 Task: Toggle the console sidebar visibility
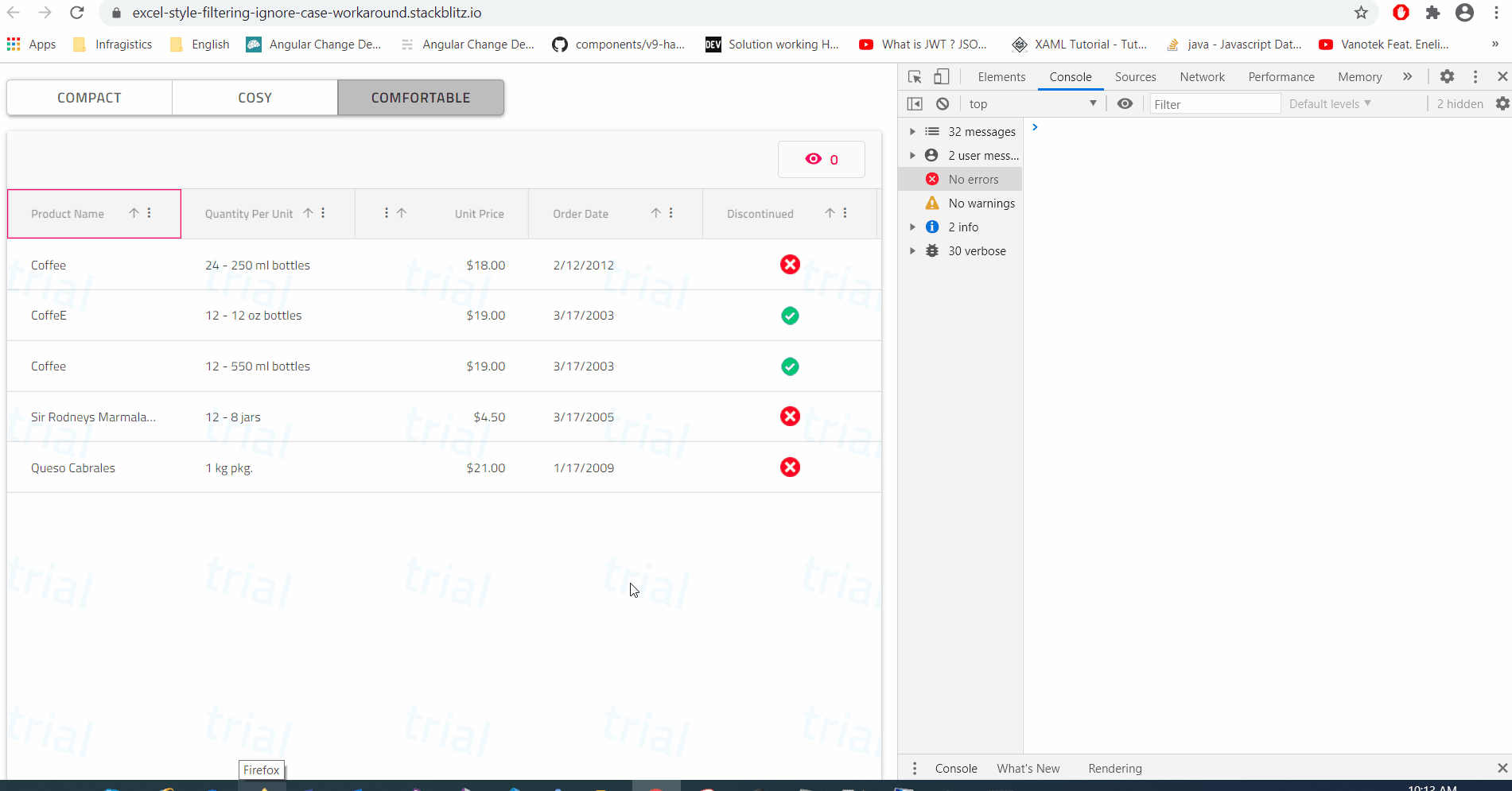915,104
